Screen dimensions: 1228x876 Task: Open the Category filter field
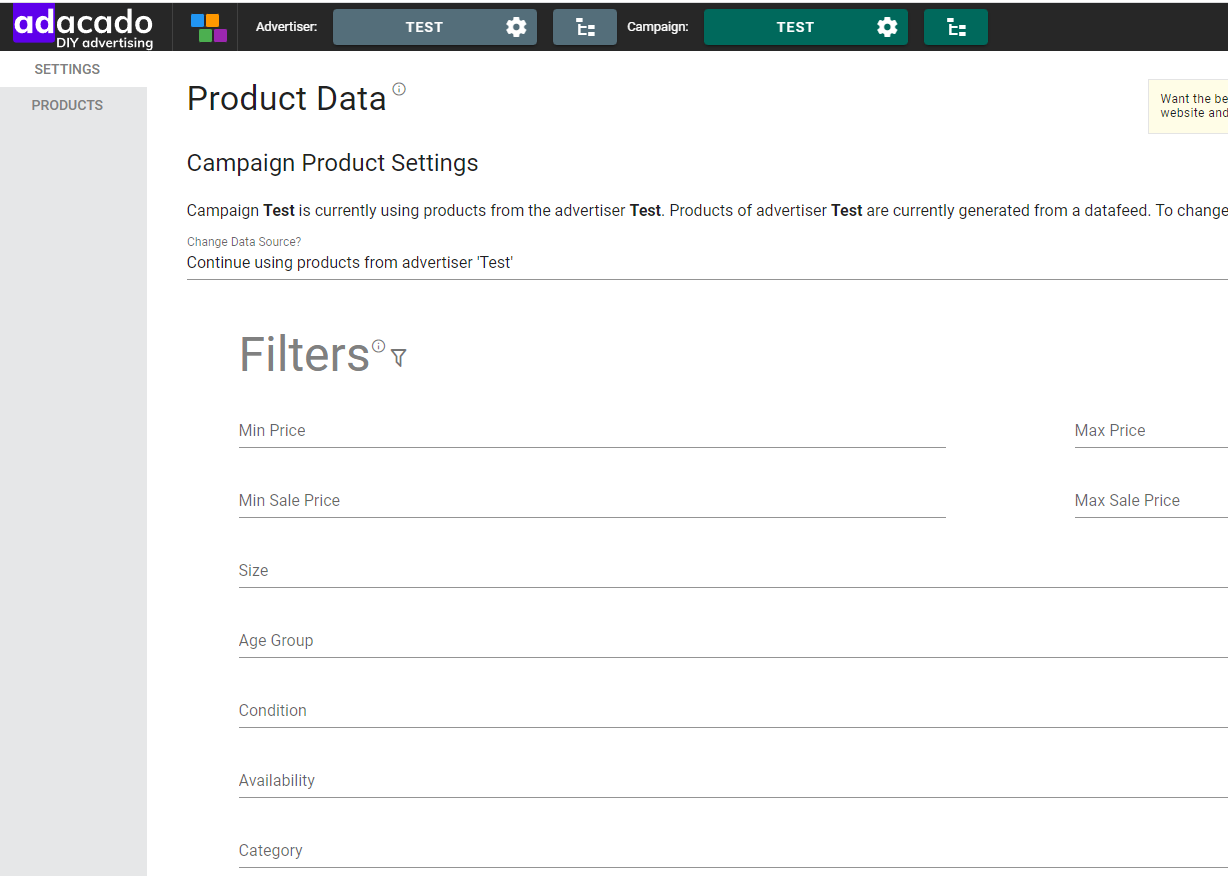[x=733, y=851]
